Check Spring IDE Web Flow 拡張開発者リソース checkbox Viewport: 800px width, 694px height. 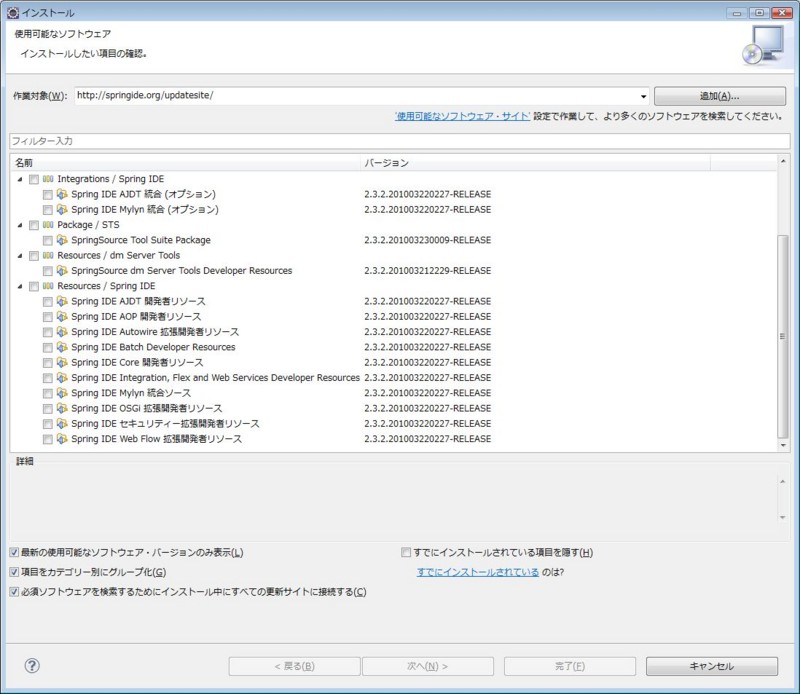click(47, 440)
